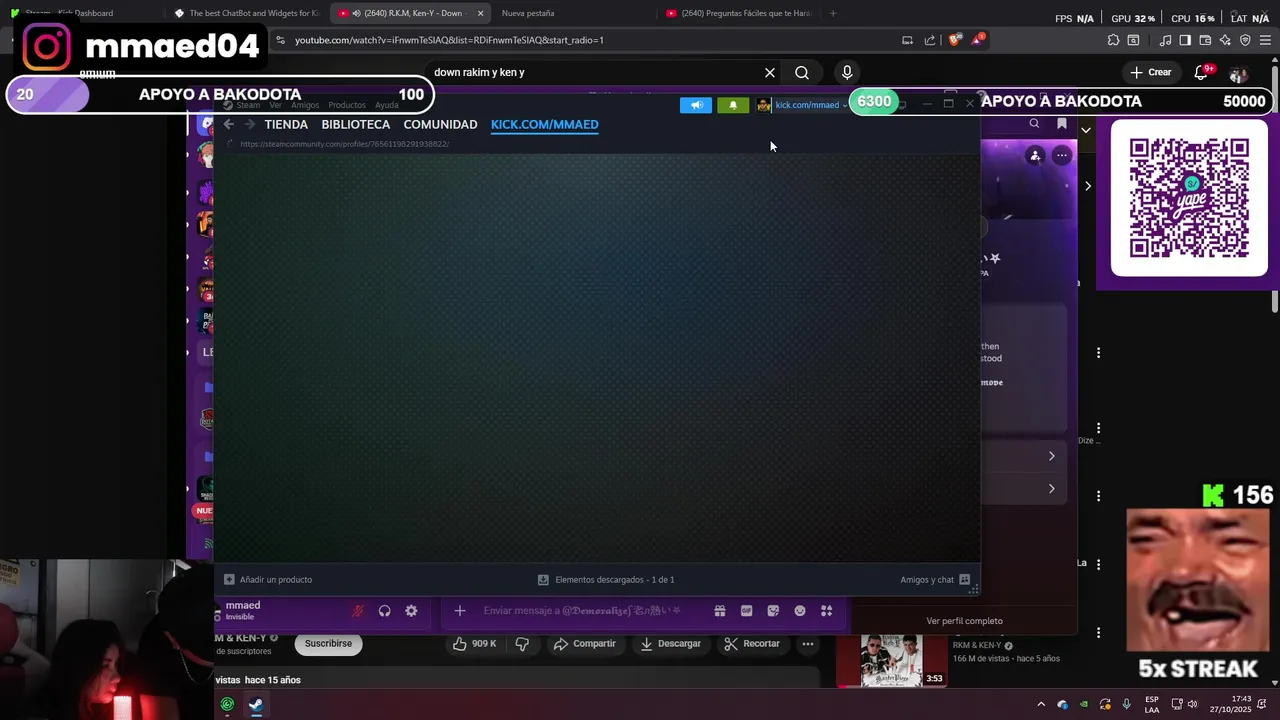Open COMUNIDAD tab in Steam
This screenshot has height=720, width=1280.
(440, 124)
